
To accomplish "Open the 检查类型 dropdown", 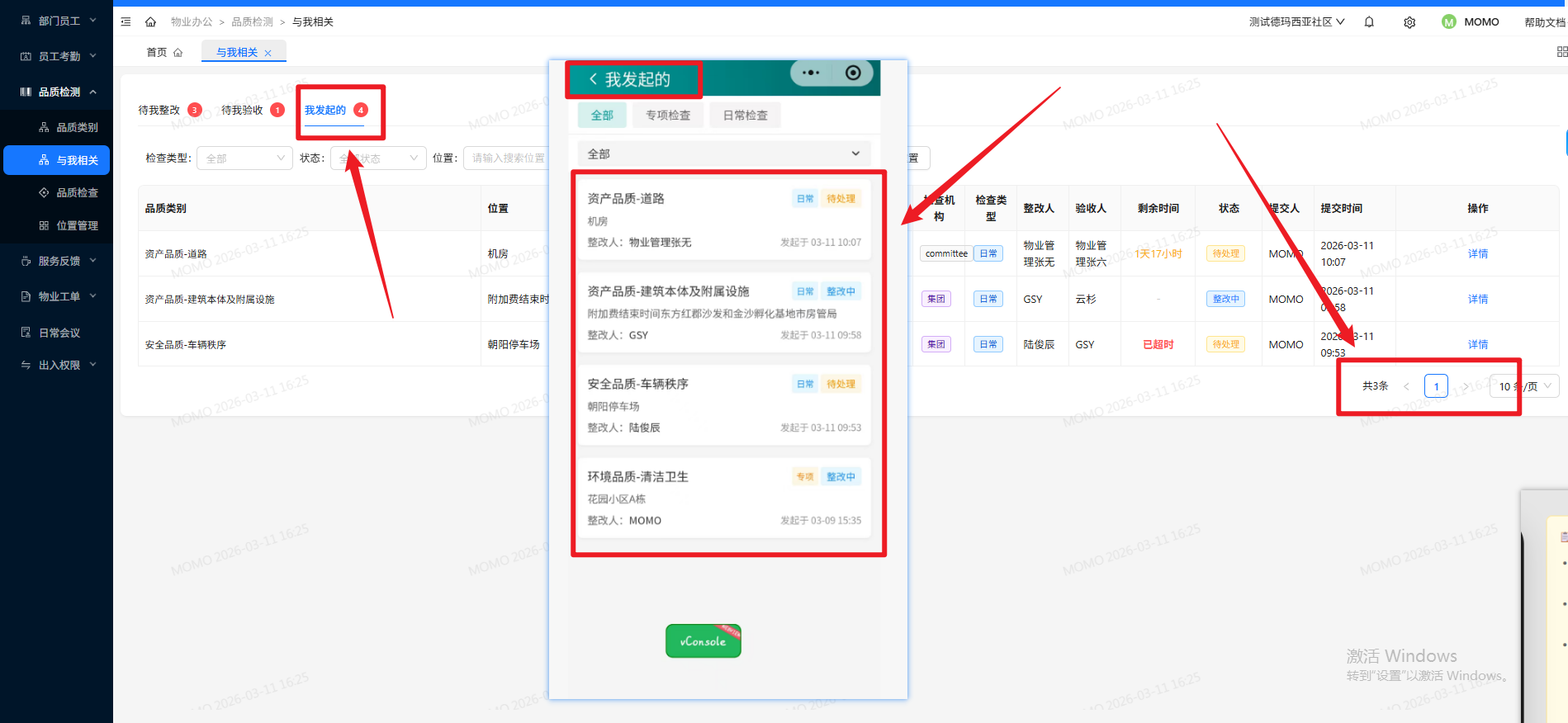I will click(x=244, y=158).
